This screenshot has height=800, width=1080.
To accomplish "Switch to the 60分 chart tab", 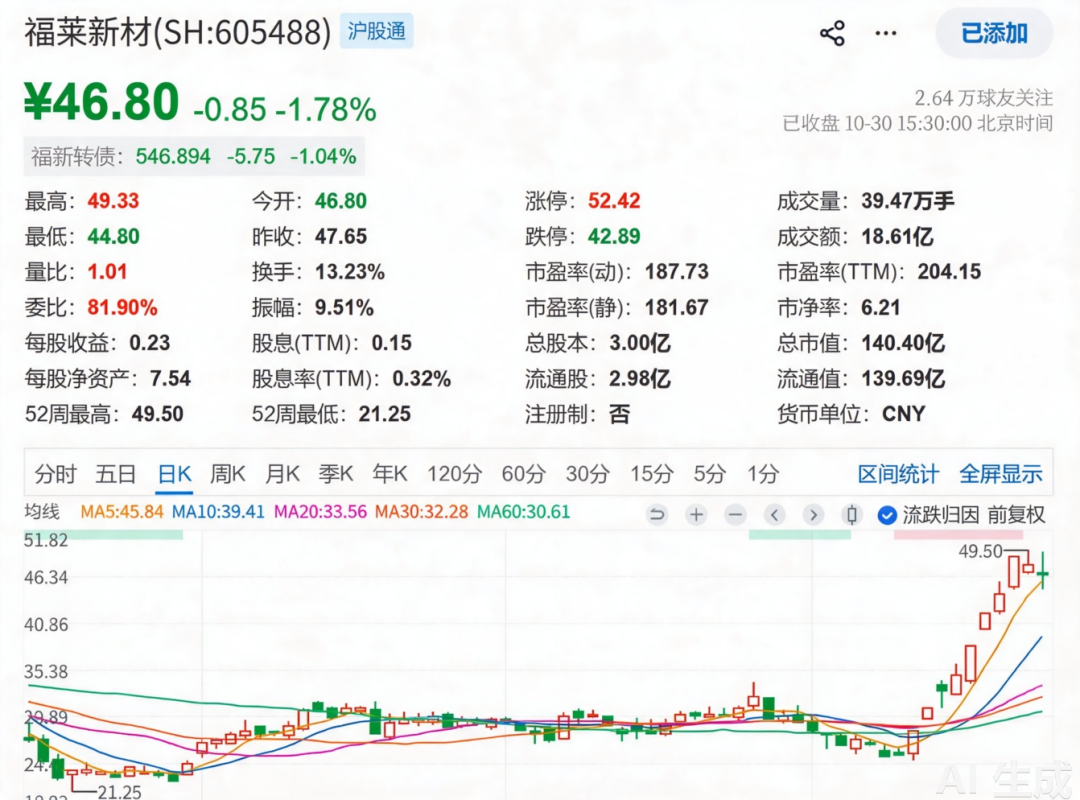I will 523,474.
